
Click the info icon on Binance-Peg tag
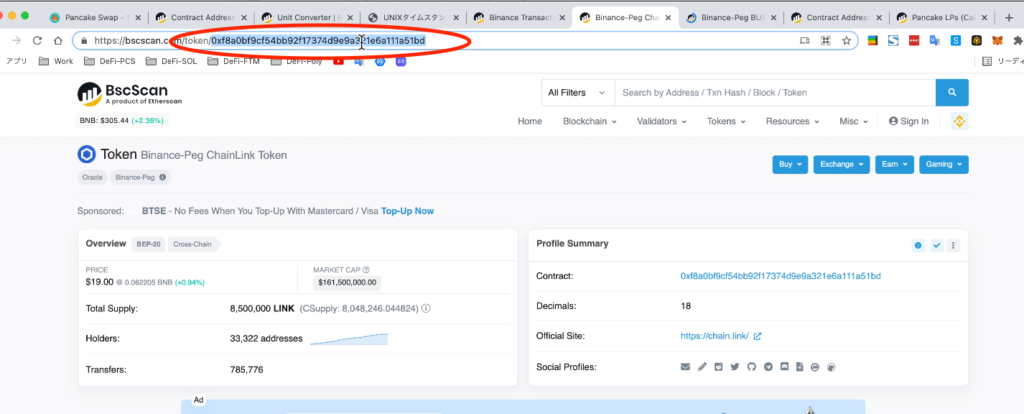click(162, 177)
